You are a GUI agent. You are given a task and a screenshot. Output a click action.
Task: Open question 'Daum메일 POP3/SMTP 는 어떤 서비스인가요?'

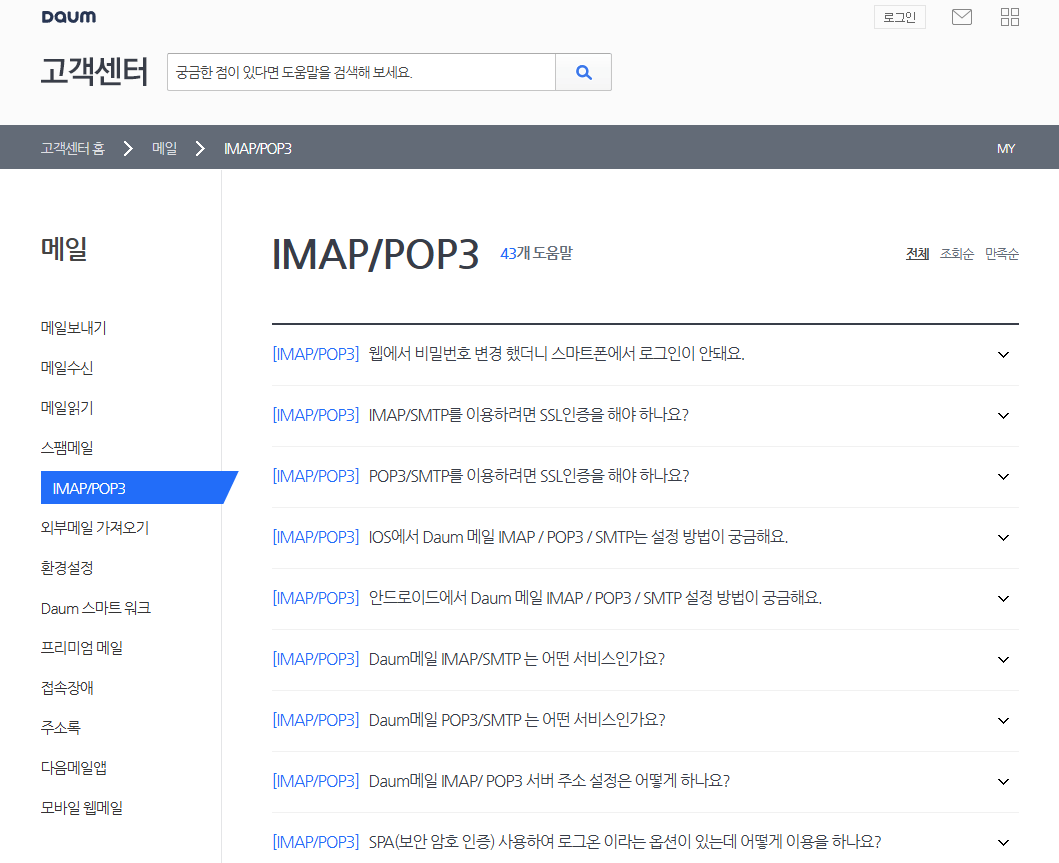click(x=517, y=720)
